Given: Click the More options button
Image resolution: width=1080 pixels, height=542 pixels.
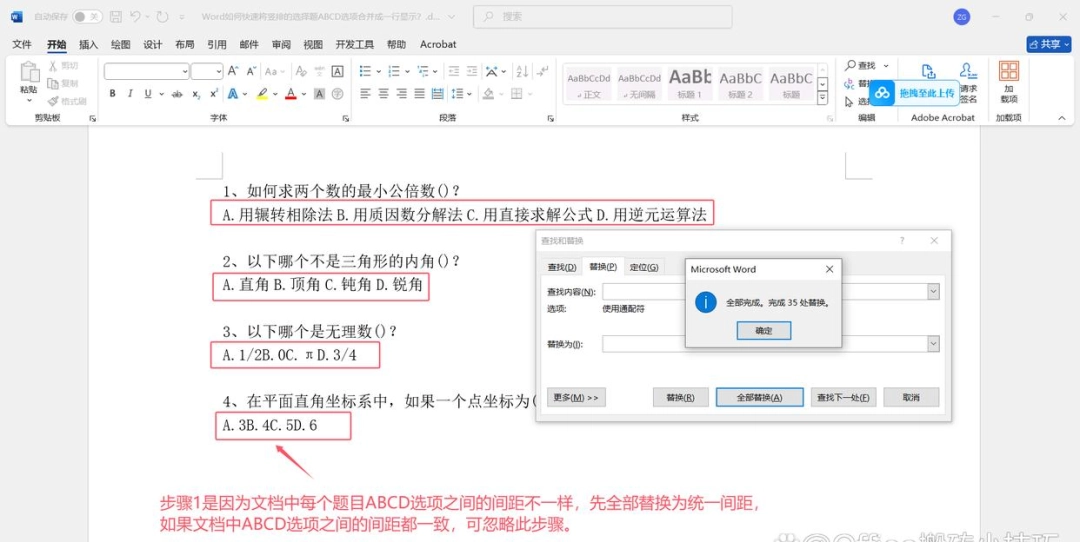Looking at the screenshot, I should [576, 397].
